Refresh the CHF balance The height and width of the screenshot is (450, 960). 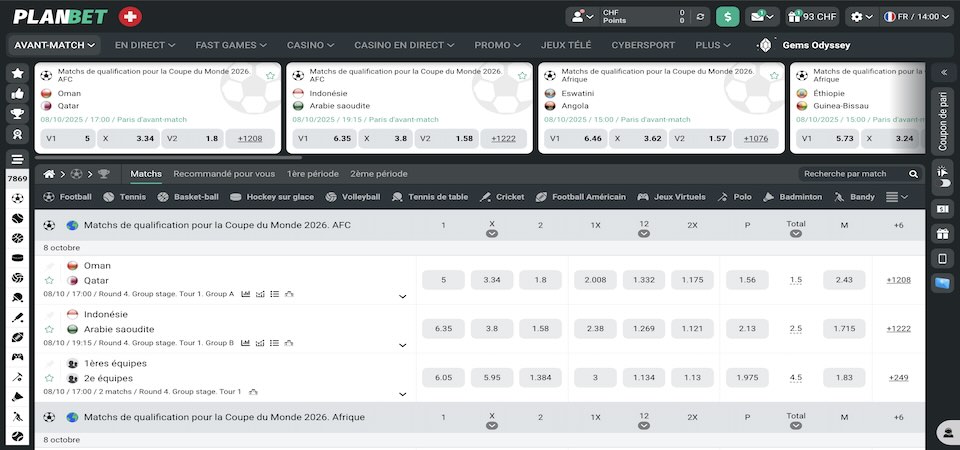coord(700,16)
